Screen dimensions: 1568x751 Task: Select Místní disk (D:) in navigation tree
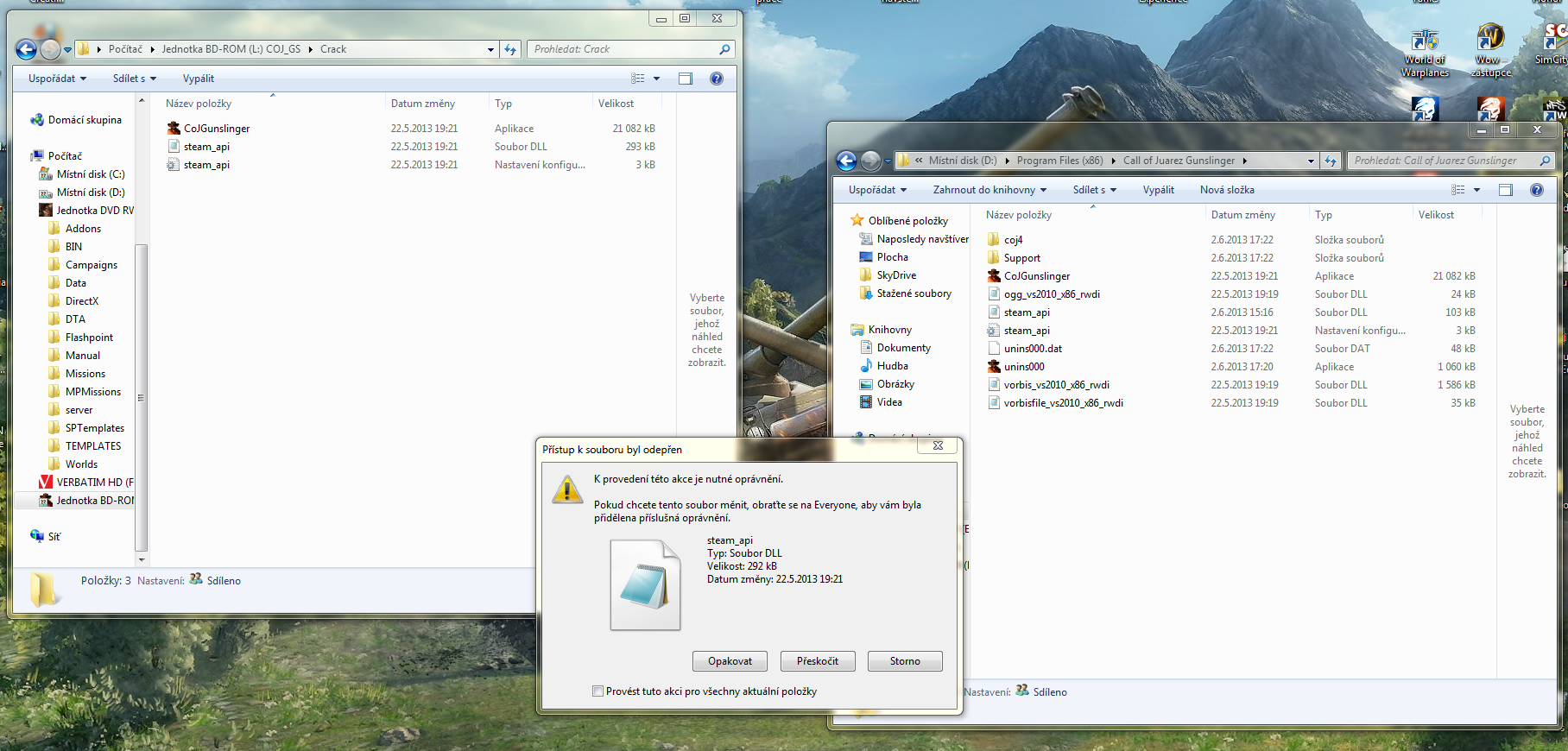(x=82, y=192)
